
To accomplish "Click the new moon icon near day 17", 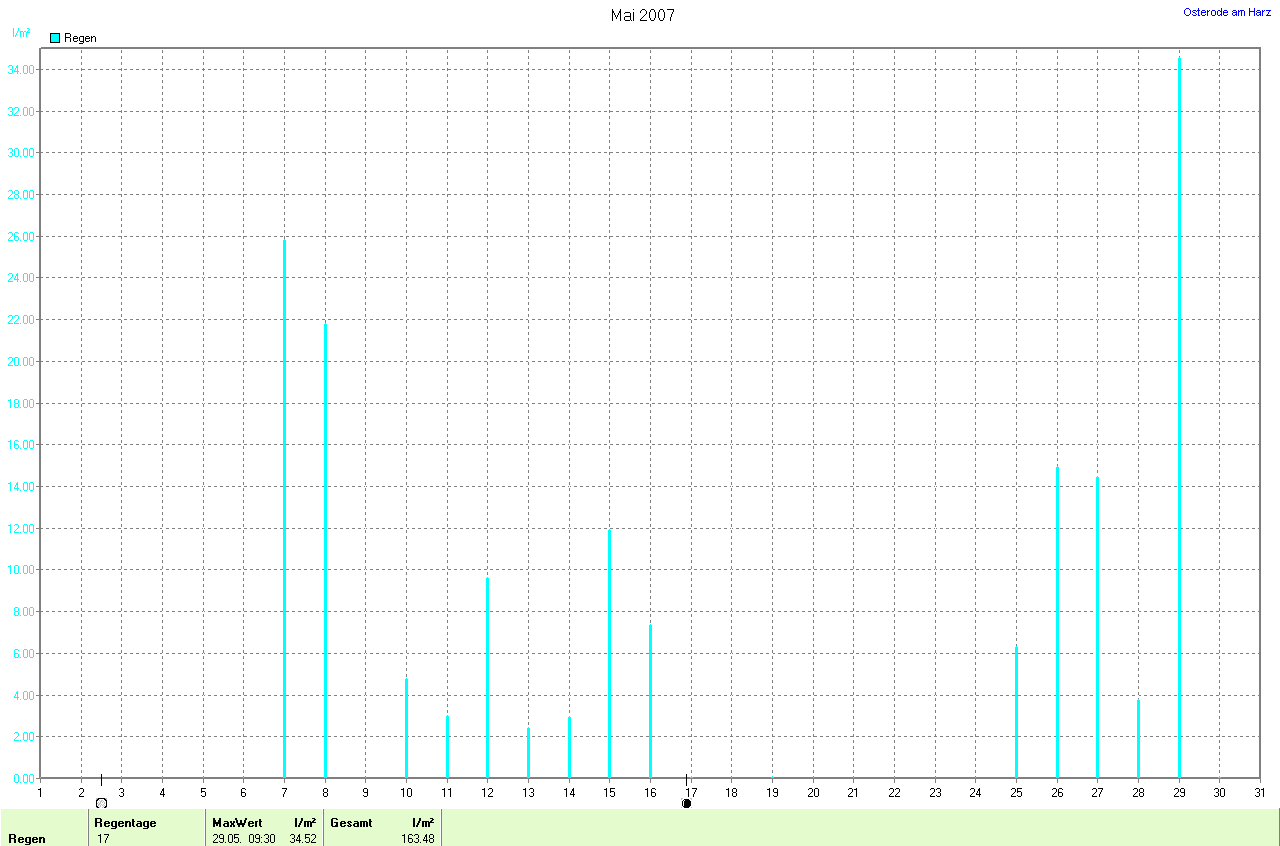I will coord(686,803).
